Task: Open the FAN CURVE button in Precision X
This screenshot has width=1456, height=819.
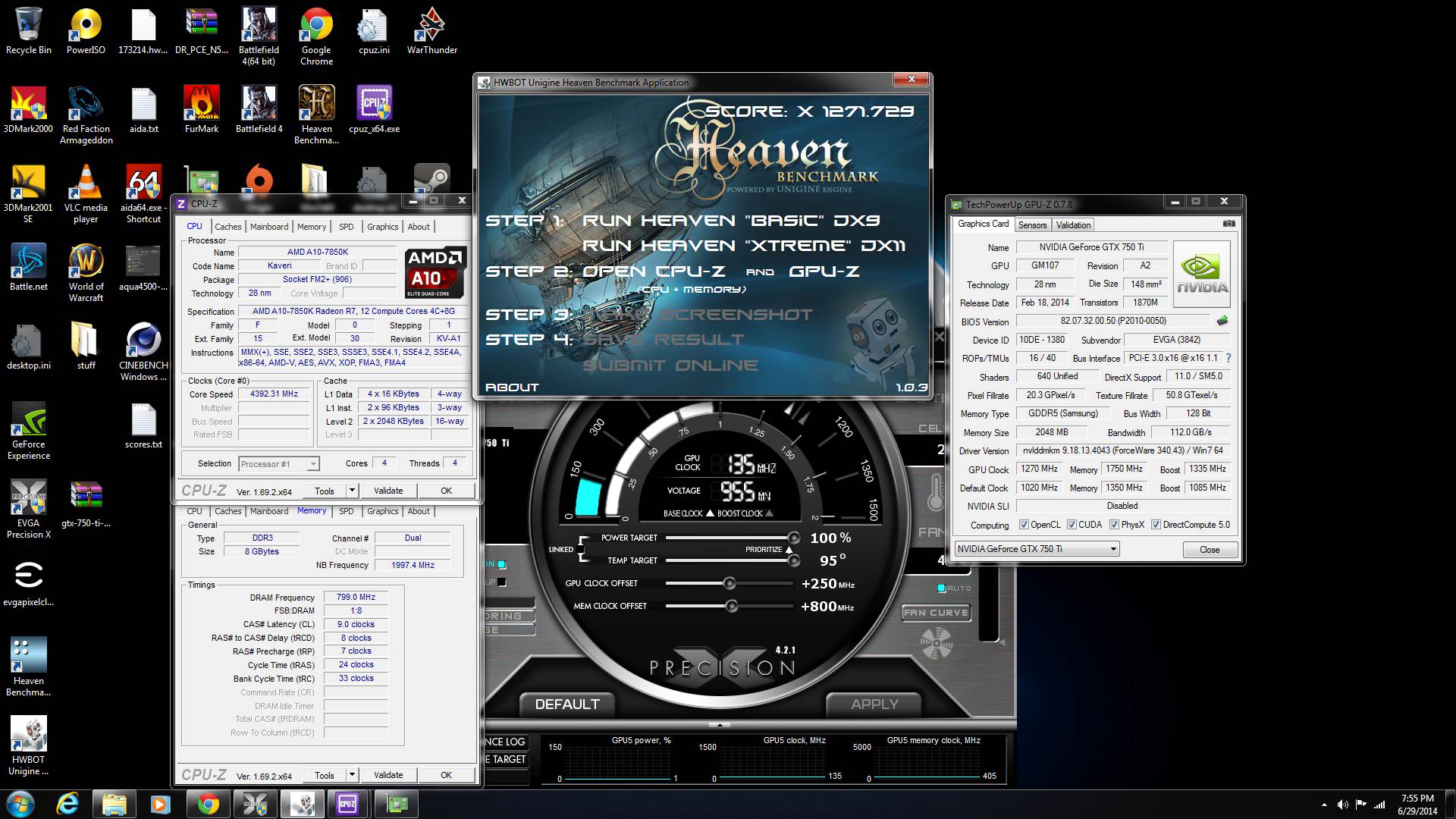Action: (936, 613)
